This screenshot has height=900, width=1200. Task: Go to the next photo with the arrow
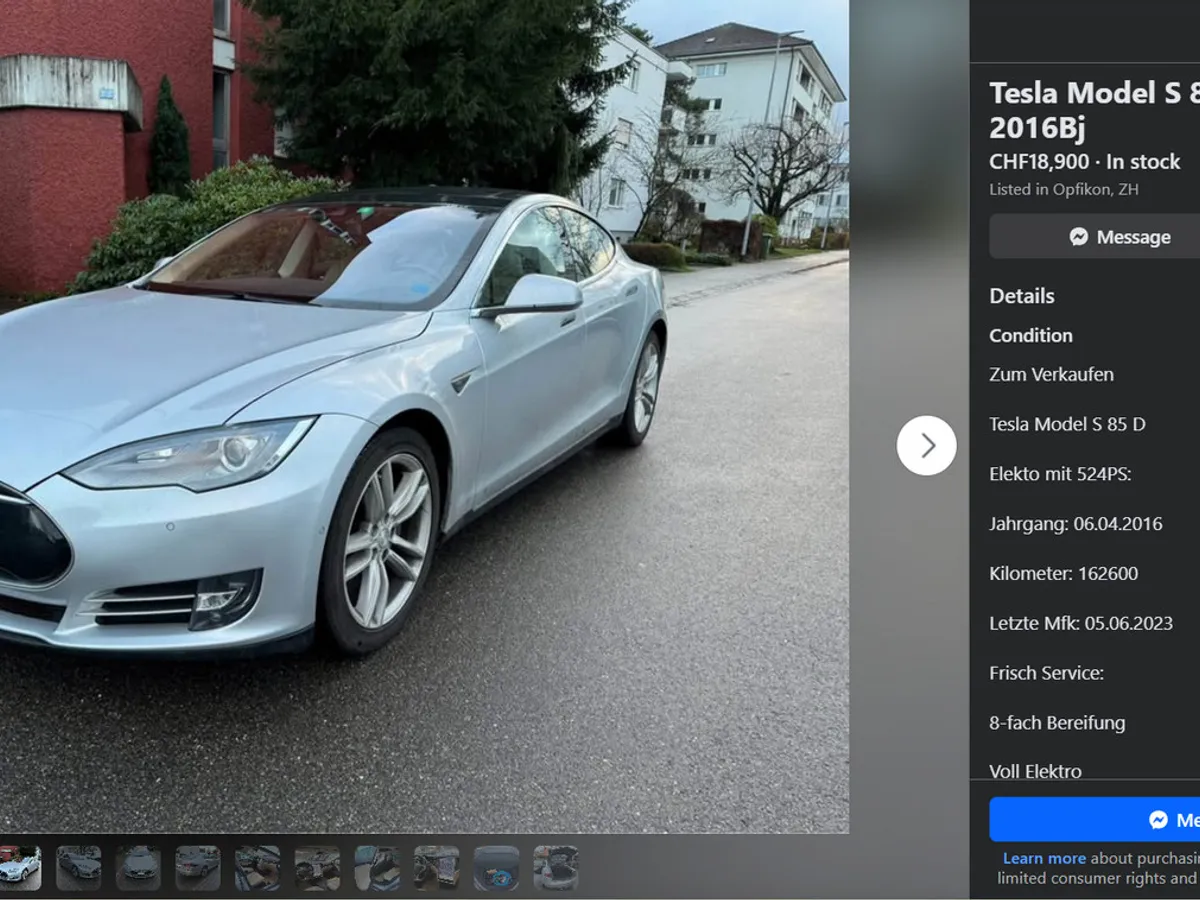tap(926, 445)
